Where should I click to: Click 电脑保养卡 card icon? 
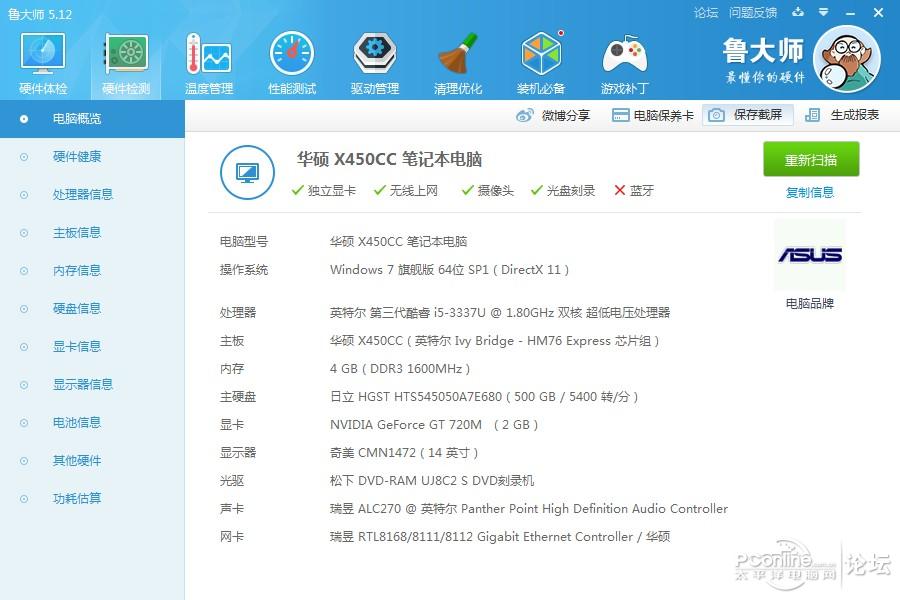click(x=620, y=115)
